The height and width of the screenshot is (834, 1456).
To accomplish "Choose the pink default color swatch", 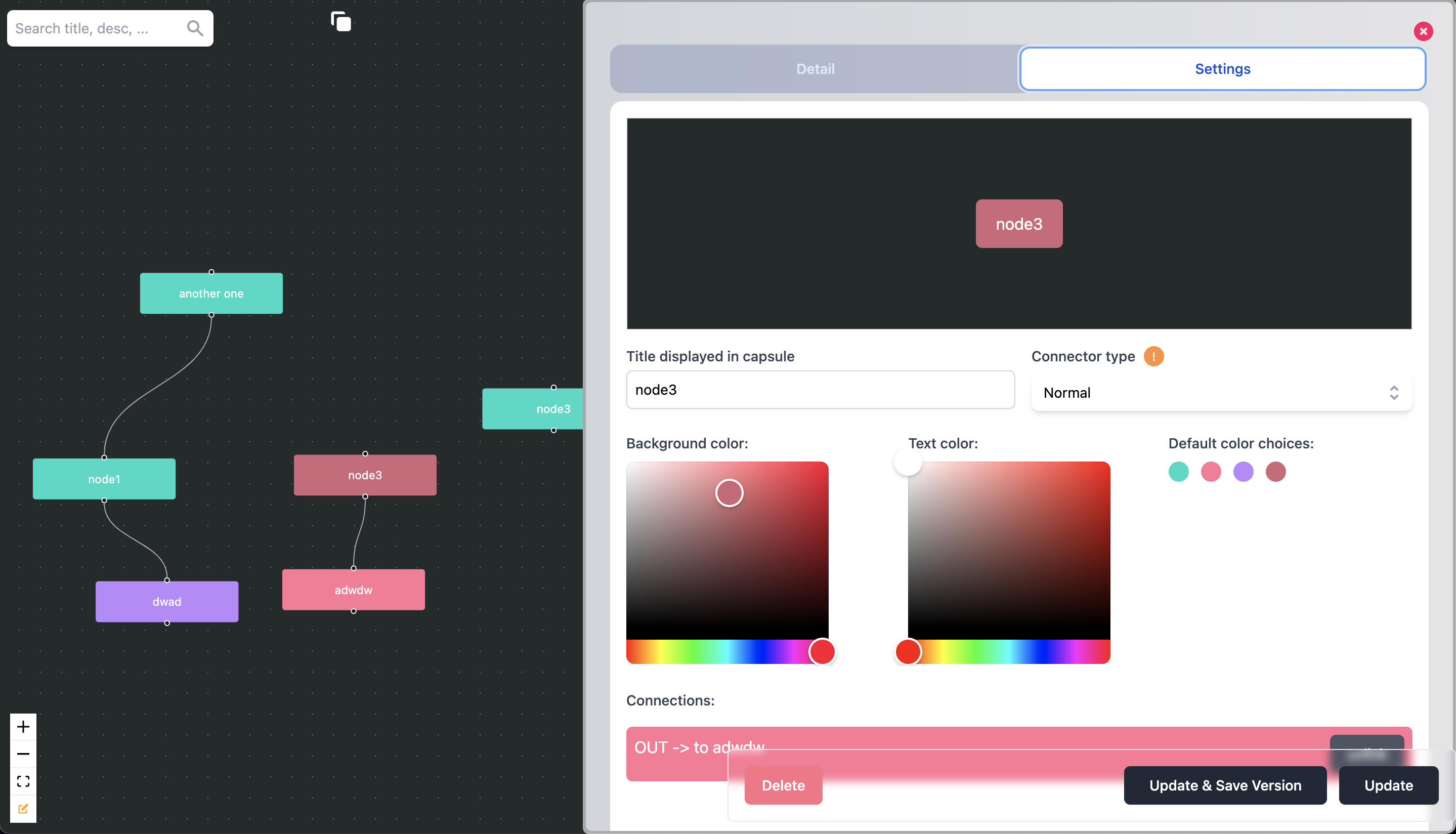I will pos(1210,472).
